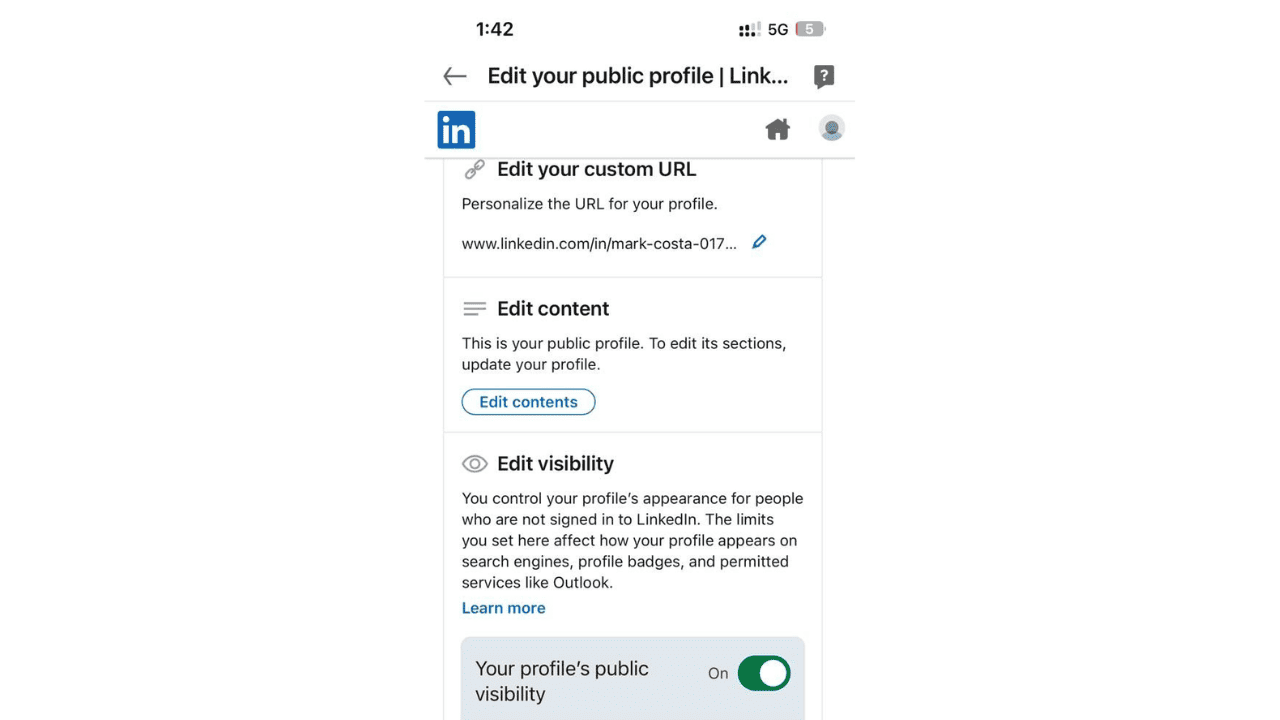Edit the URL using the pencil icon
The height and width of the screenshot is (720, 1280).
[x=758, y=242]
